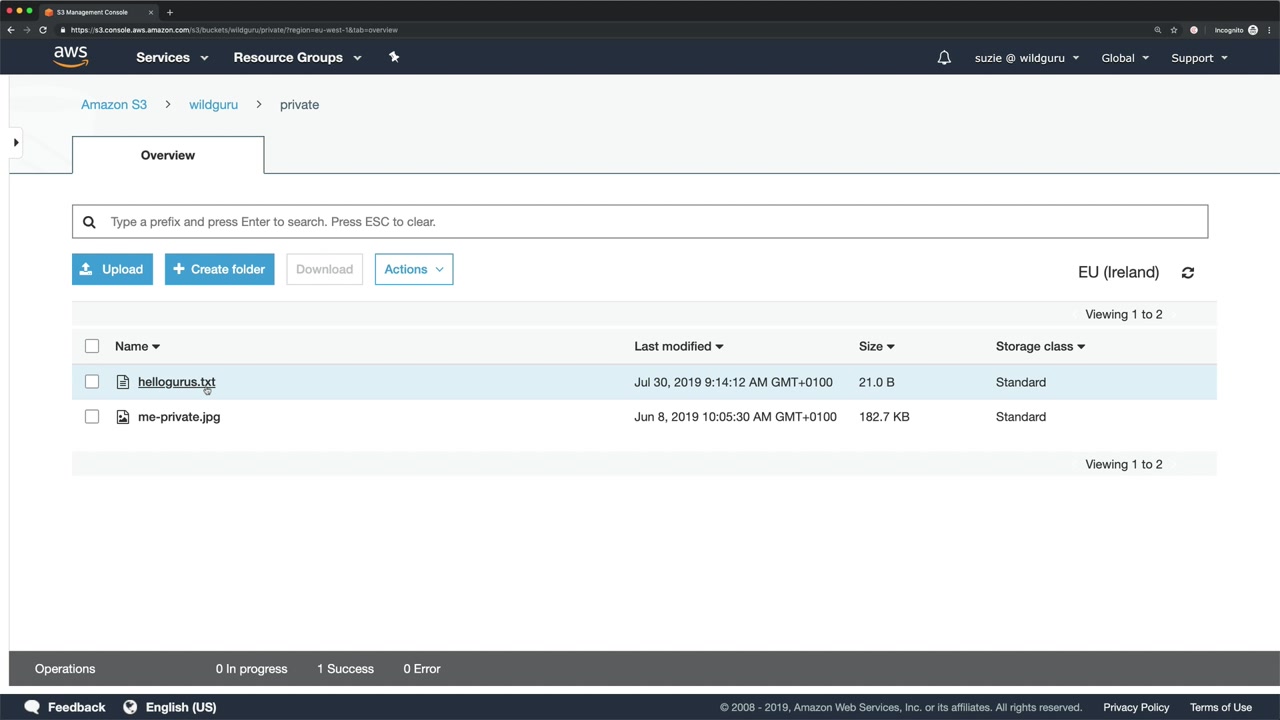
Task: Open the Operations panel label
Action: coord(65,669)
